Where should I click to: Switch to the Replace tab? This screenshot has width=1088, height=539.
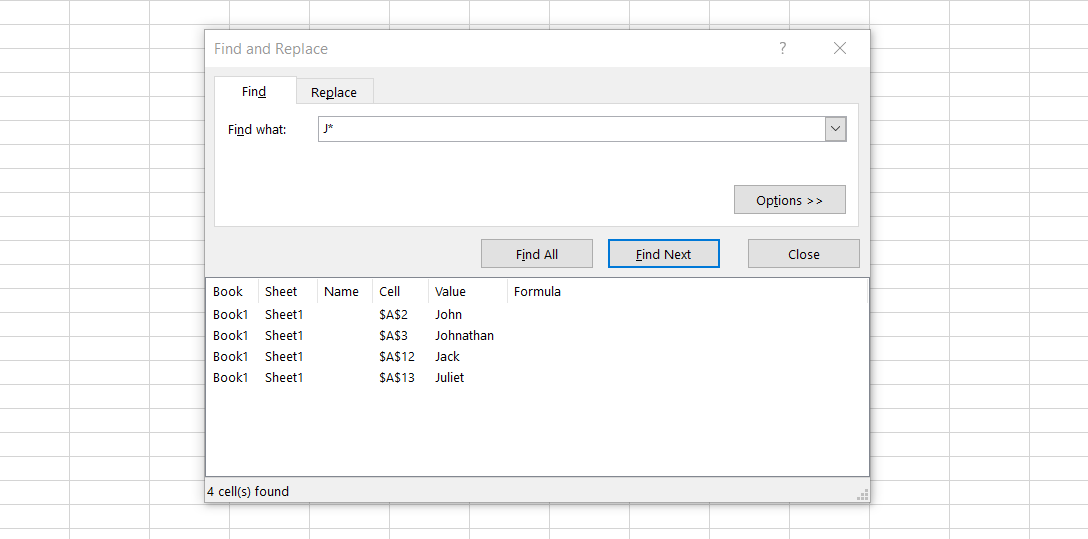334,92
